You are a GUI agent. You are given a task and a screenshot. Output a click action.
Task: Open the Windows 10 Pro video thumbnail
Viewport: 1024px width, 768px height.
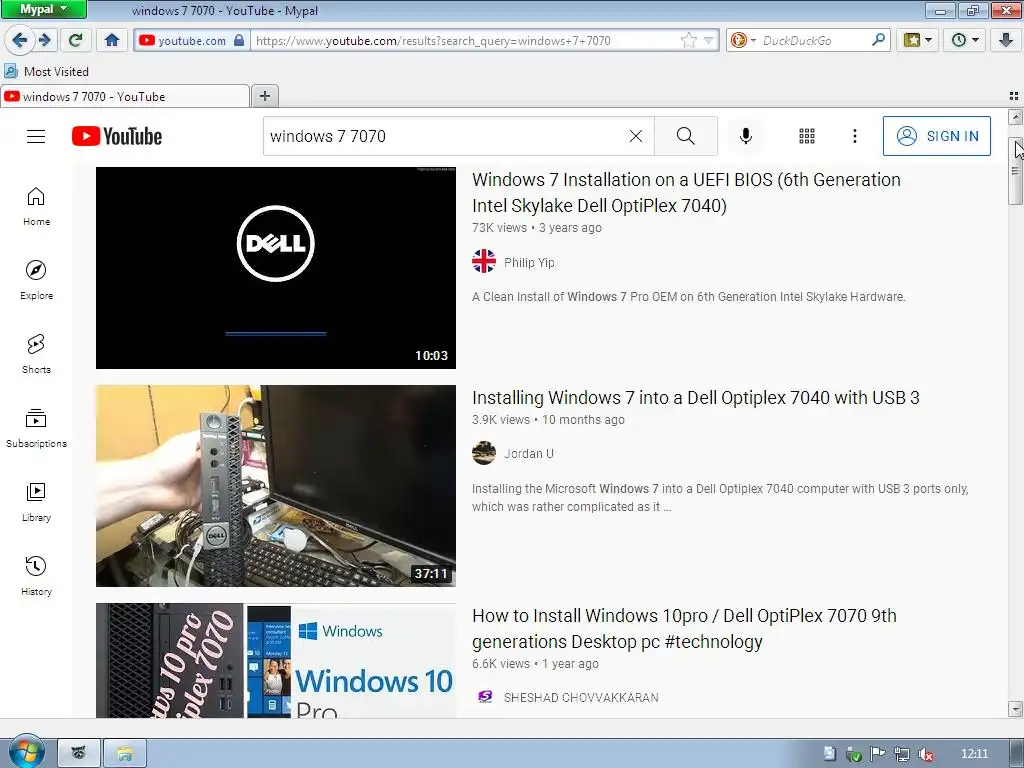coord(276,660)
